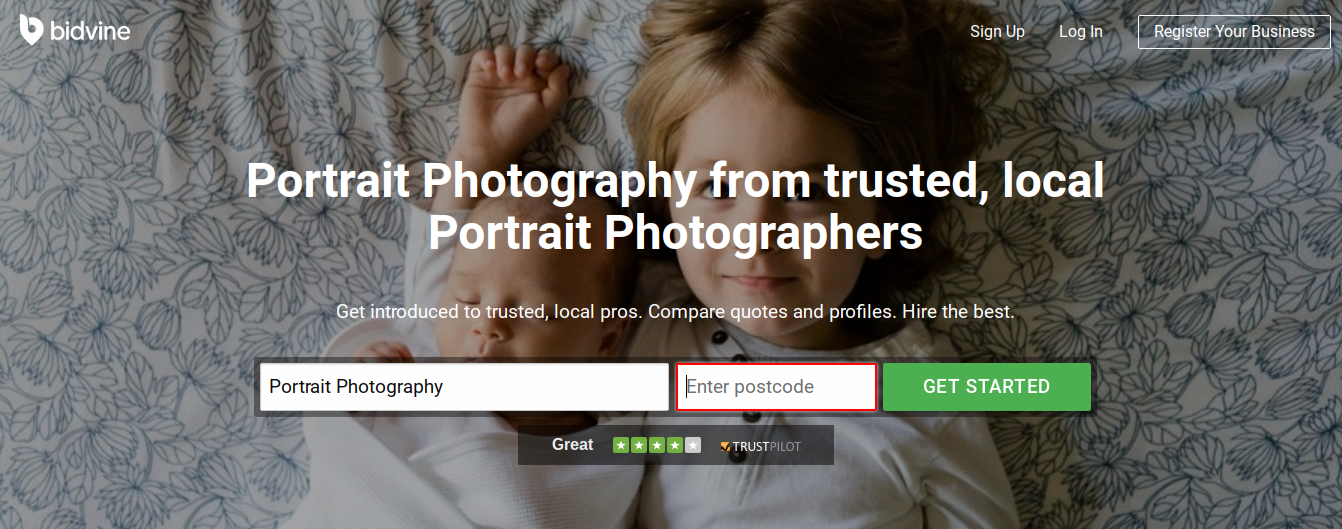
Task: Click the third green Trustpilot star
Action: [x=657, y=445]
